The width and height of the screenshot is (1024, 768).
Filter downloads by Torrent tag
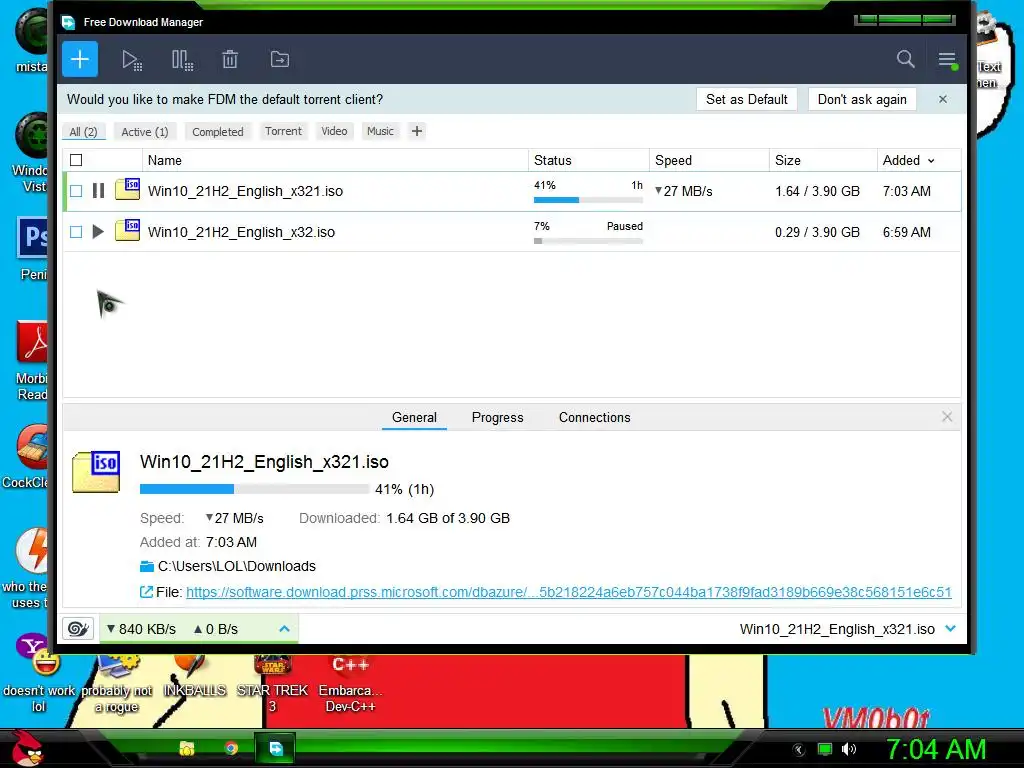[x=283, y=131]
